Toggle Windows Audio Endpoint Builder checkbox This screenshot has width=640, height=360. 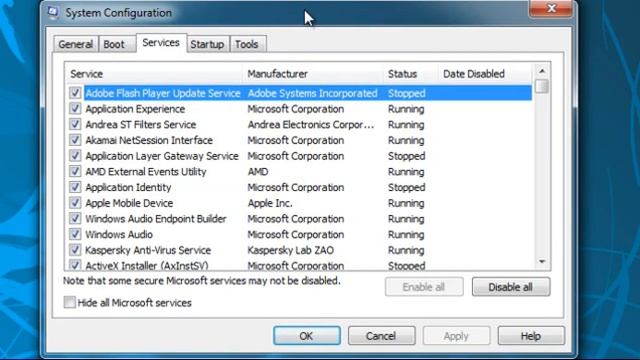click(75, 218)
